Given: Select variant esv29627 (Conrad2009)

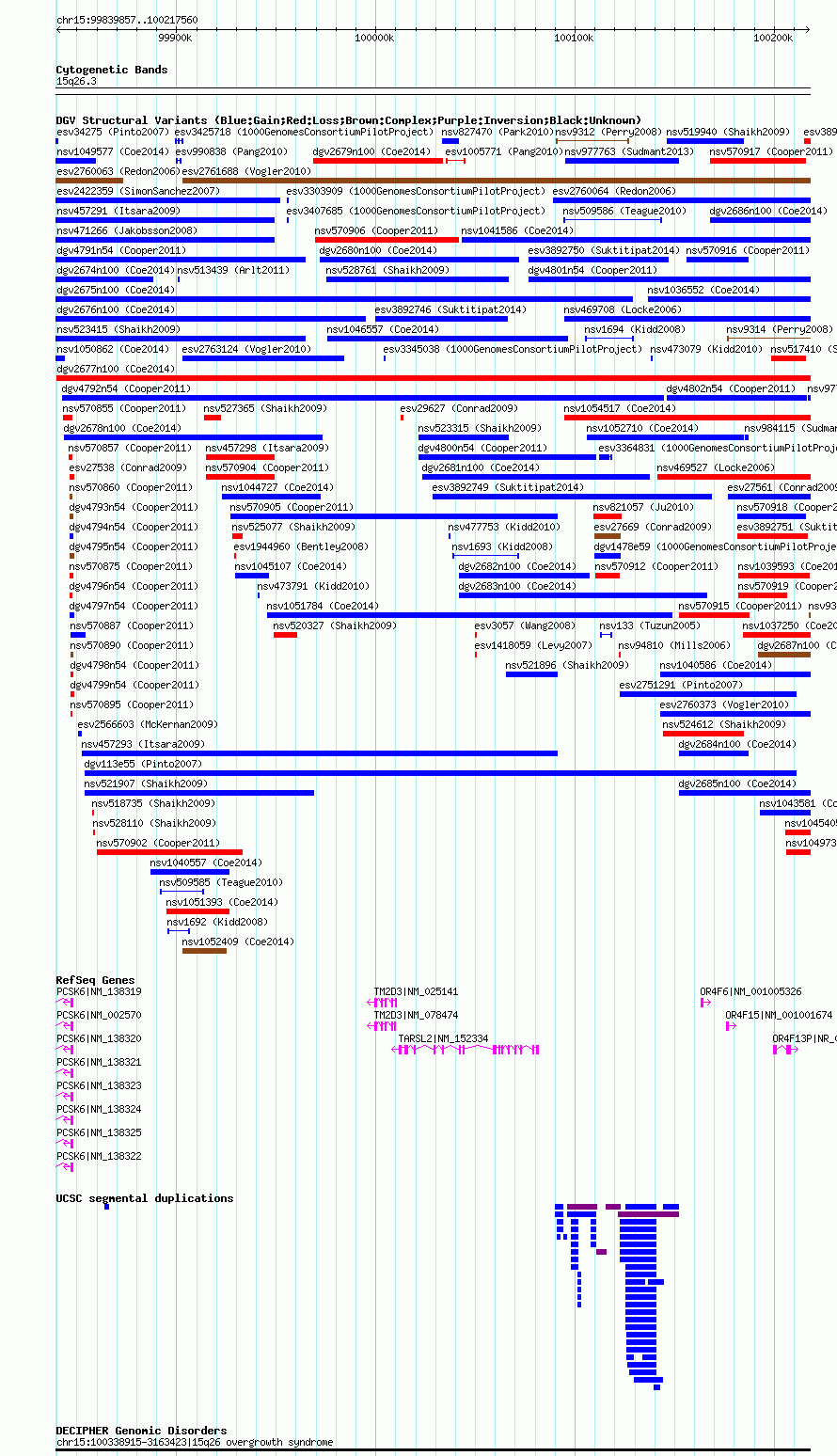Looking at the screenshot, I should (x=459, y=408).
